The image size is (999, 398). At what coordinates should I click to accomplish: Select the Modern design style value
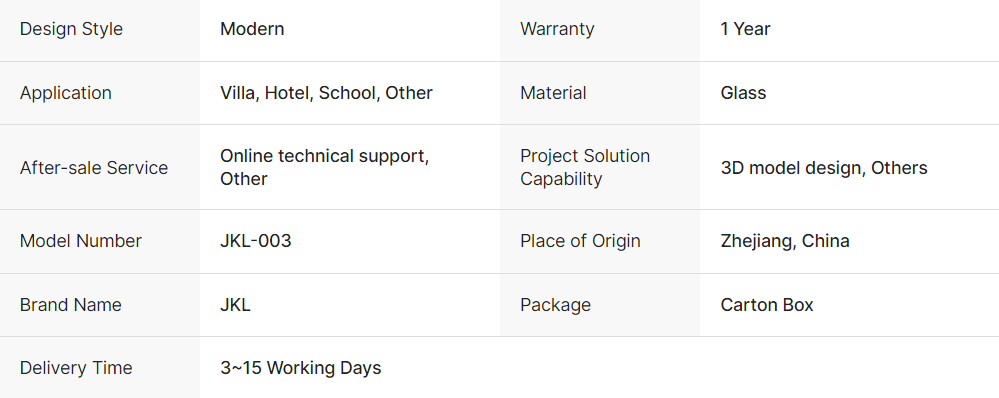[x=252, y=29]
